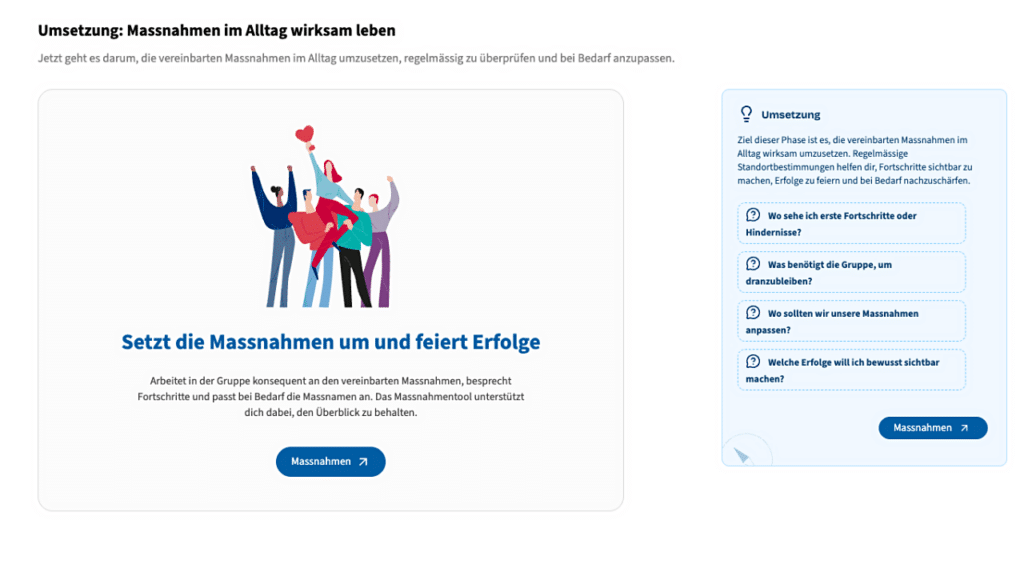
Task: Open Massnahmen from the Umsetzung sidebar panel
Action: pos(933,428)
